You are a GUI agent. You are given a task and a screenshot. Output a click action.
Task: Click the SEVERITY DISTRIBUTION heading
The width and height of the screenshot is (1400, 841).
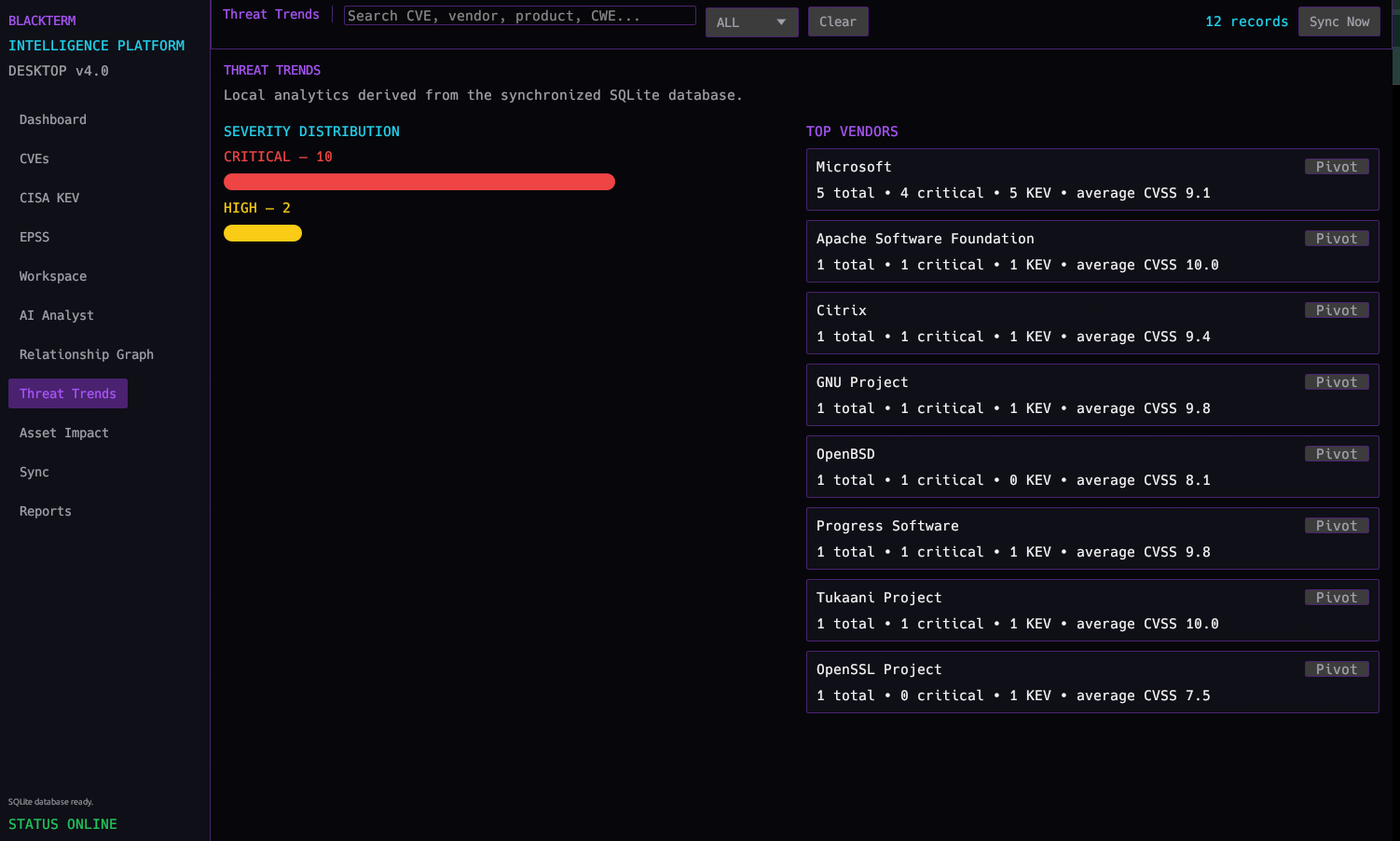tap(311, 131)
